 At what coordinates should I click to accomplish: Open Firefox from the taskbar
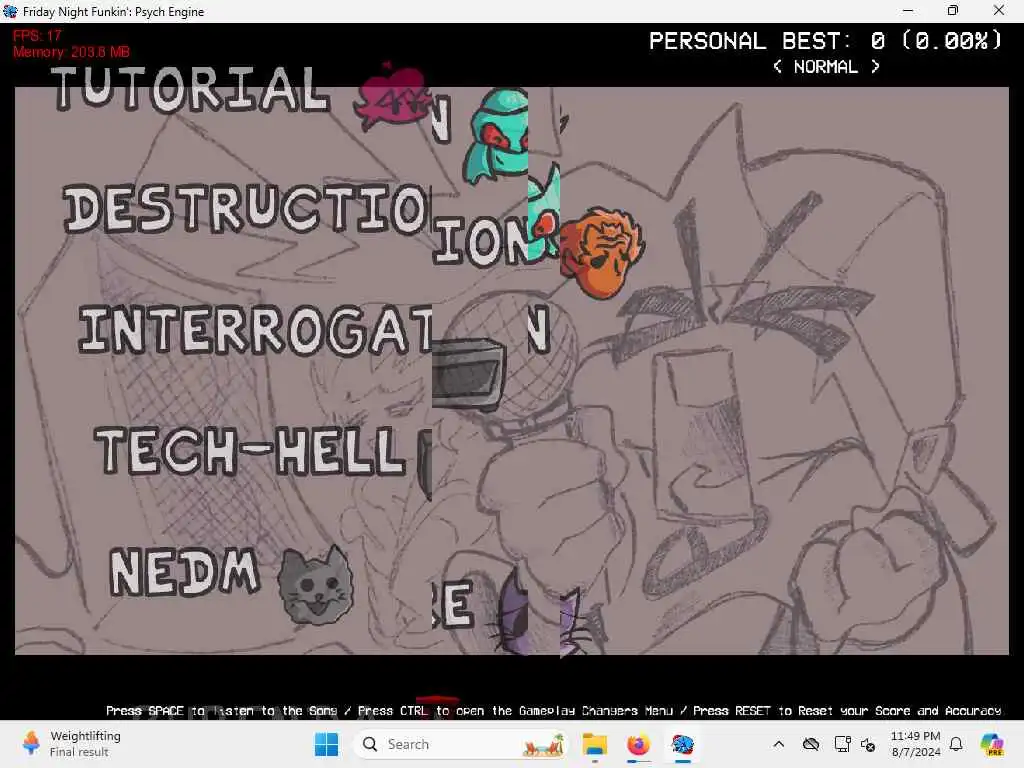coord(638,744)
